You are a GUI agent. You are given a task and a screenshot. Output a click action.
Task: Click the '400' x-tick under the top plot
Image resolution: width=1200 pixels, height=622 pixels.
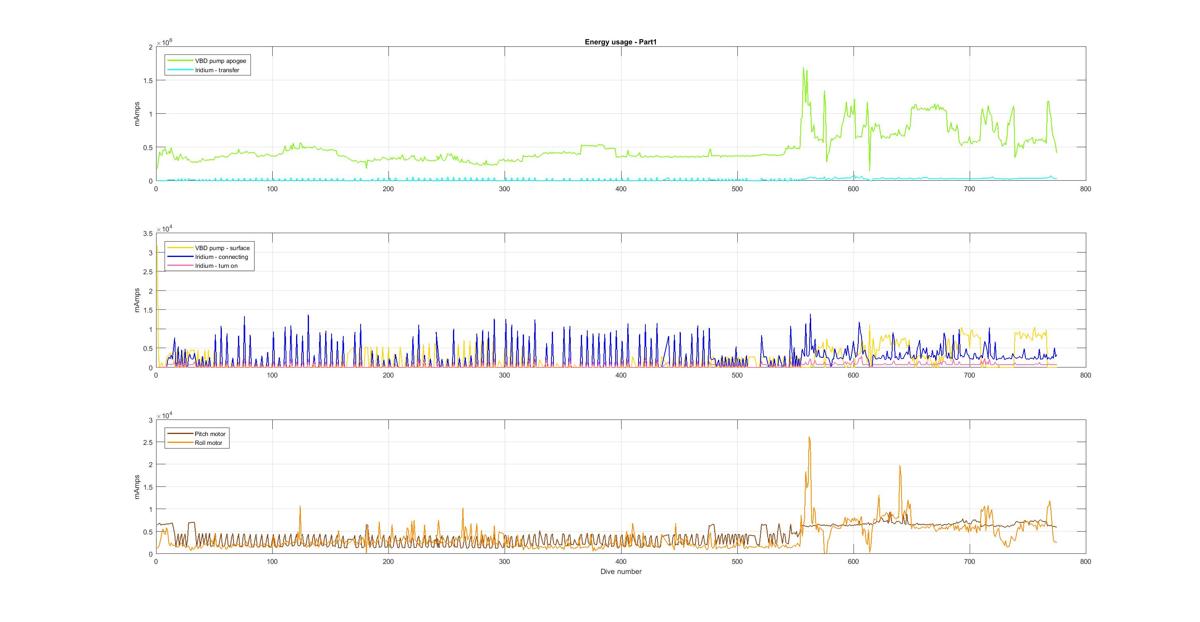click(x=621, y=188)
